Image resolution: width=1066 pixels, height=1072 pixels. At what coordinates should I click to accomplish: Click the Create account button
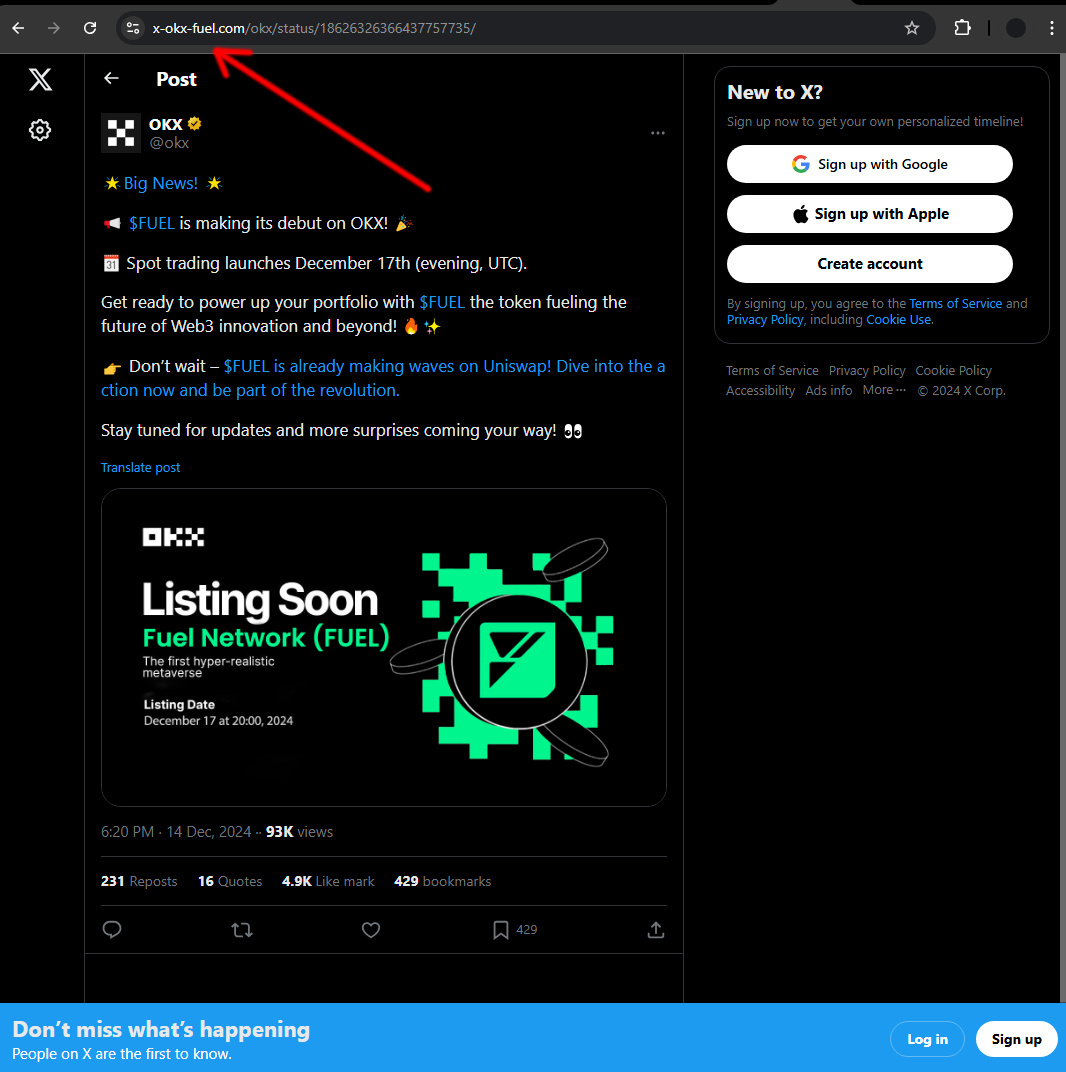click(870, 264)
